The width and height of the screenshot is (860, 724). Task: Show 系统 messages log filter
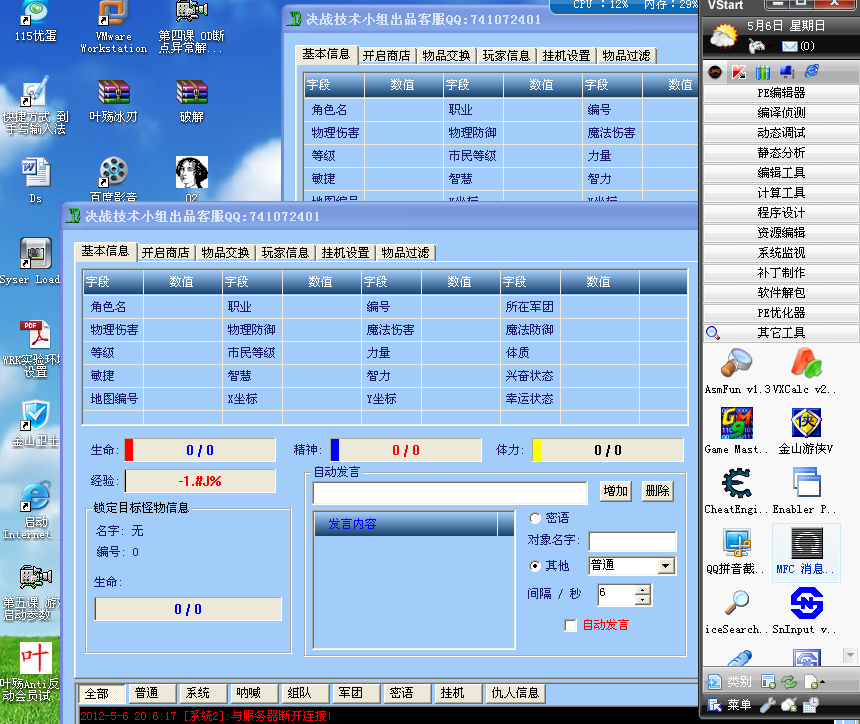[x=202, y=693]
